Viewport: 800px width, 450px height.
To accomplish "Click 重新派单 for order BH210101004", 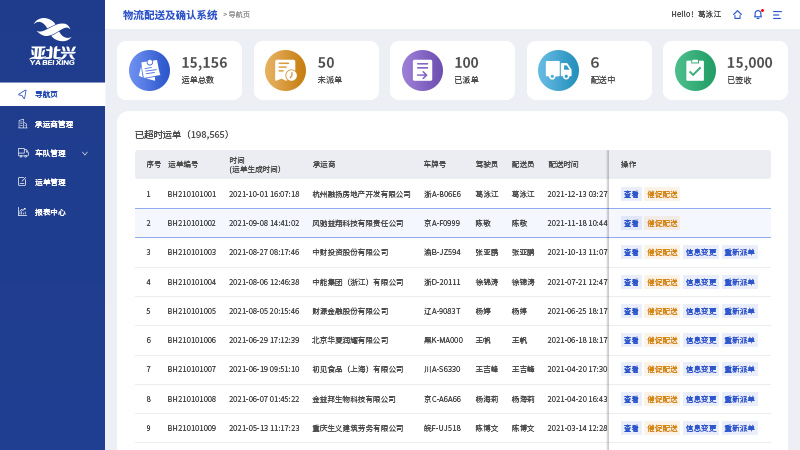I will pyautogui.click(x=740, y=282).
